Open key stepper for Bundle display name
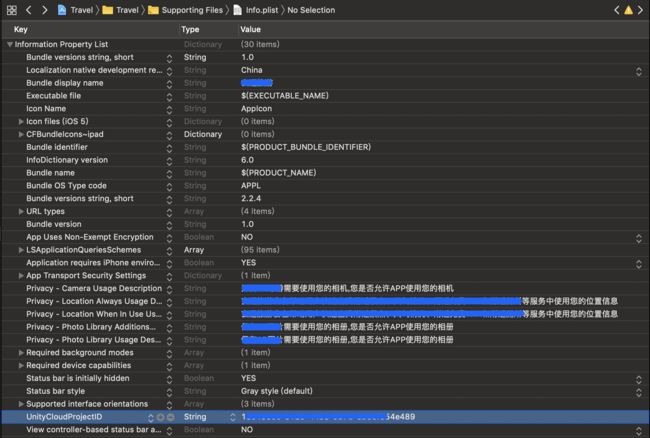Image resolution: width=650 pixels, height=438 pixels. (x=169, y=84)
